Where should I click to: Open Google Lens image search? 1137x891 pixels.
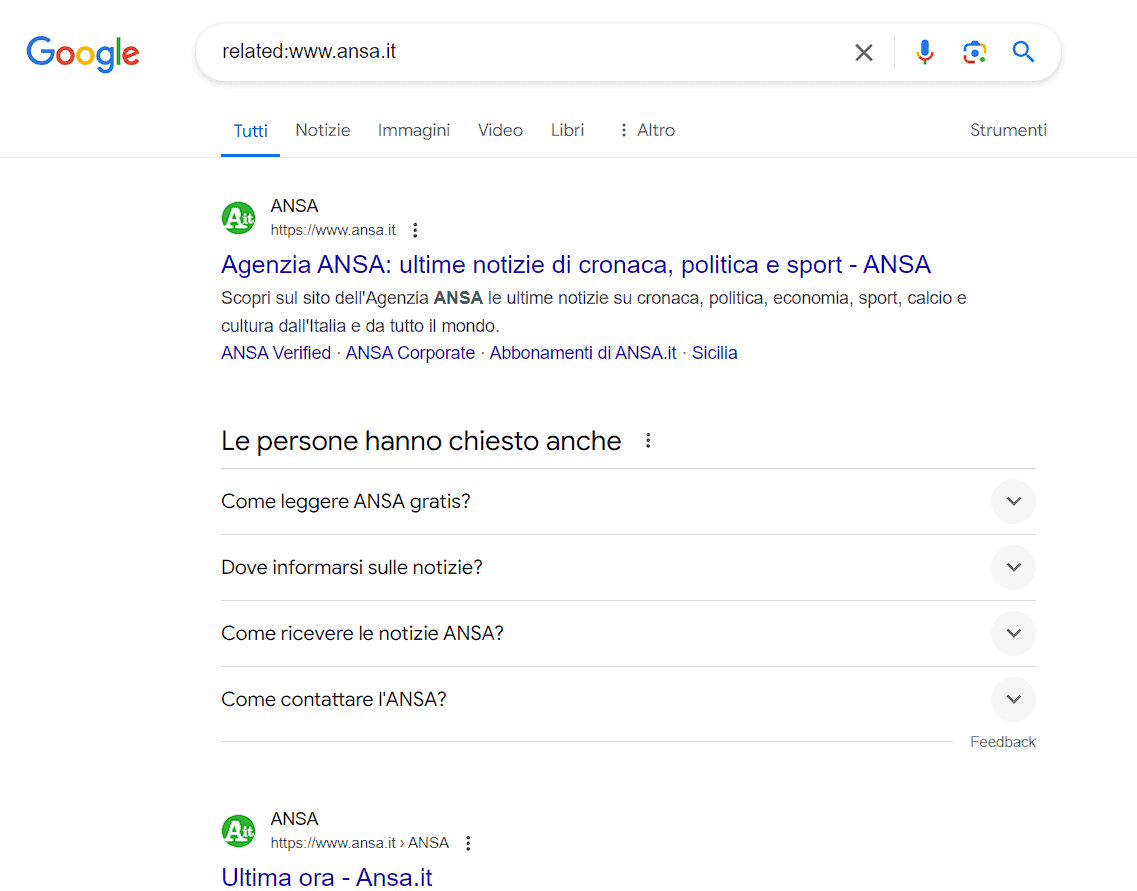(974, 52)
